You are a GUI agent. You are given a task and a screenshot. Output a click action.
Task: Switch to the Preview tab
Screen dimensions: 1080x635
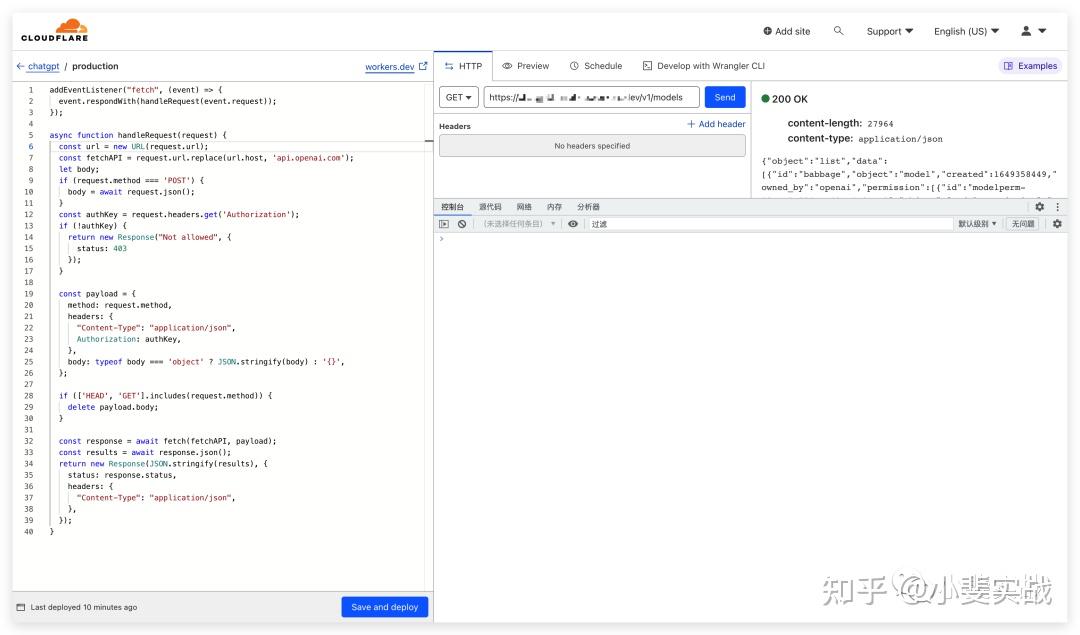(x=526, y=66)
